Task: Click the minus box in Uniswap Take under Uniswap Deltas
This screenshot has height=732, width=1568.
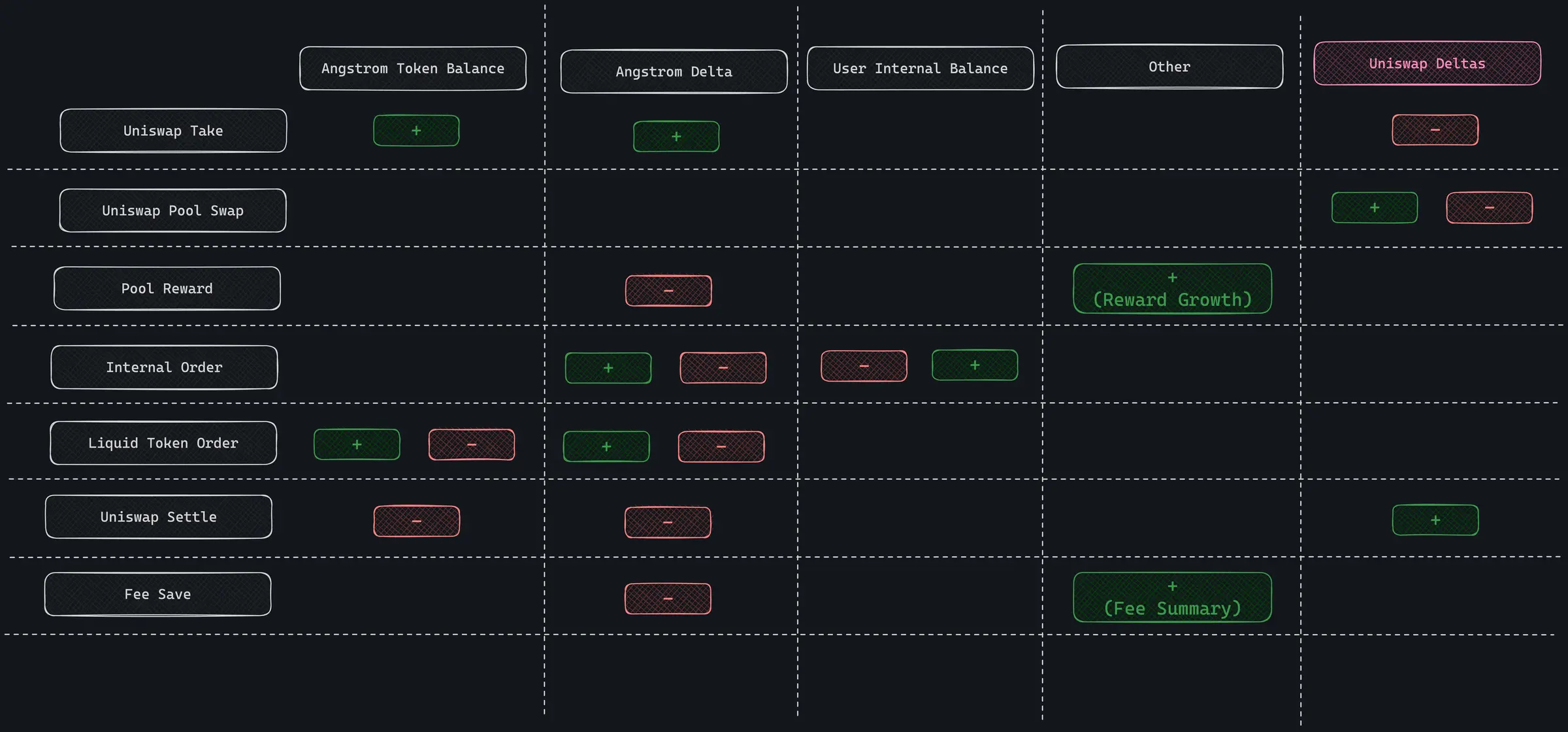Action: coord(1435,130)
